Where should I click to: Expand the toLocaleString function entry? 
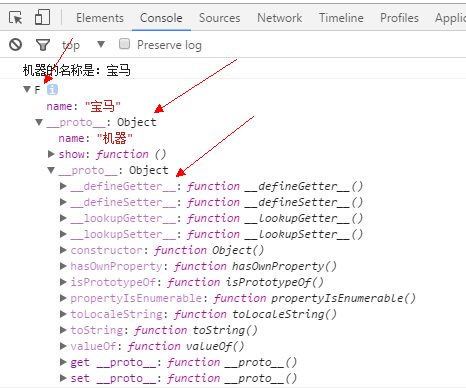tap(63, 314)
